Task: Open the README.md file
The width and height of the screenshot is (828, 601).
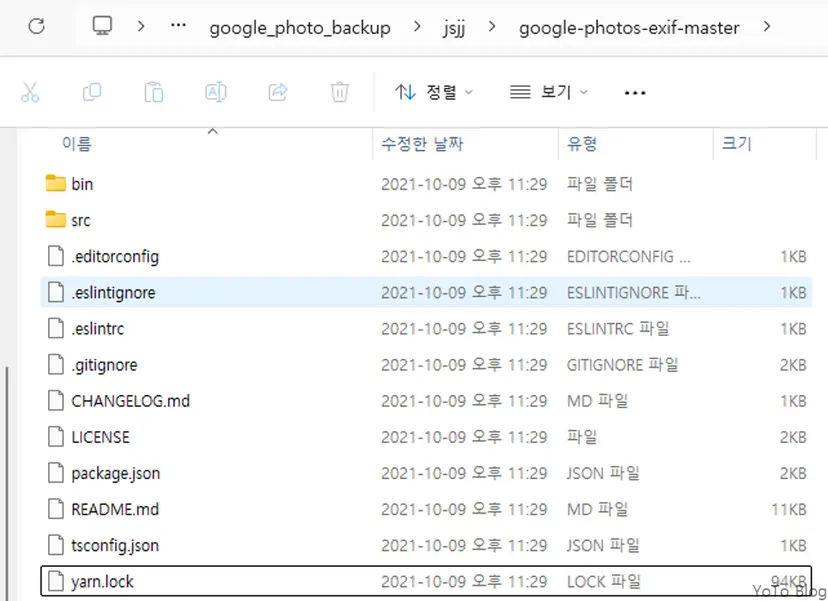Action: pyautogui.click(x=114, y=509)
